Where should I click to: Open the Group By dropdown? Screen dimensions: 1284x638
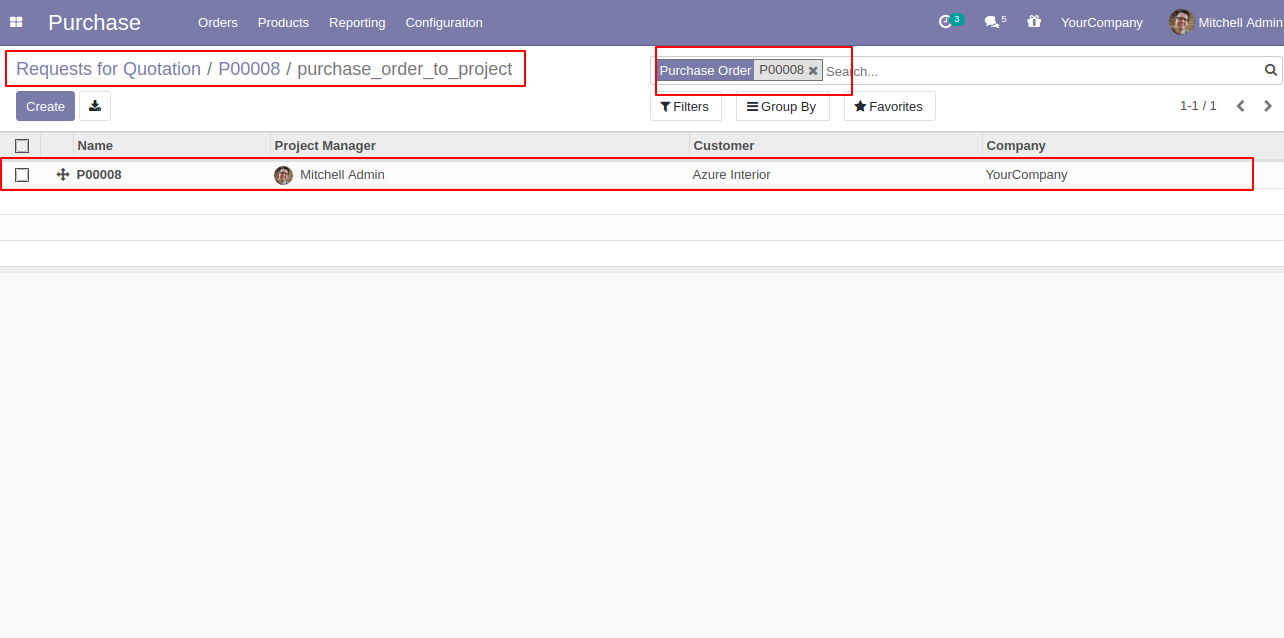(x=783, y=106)
